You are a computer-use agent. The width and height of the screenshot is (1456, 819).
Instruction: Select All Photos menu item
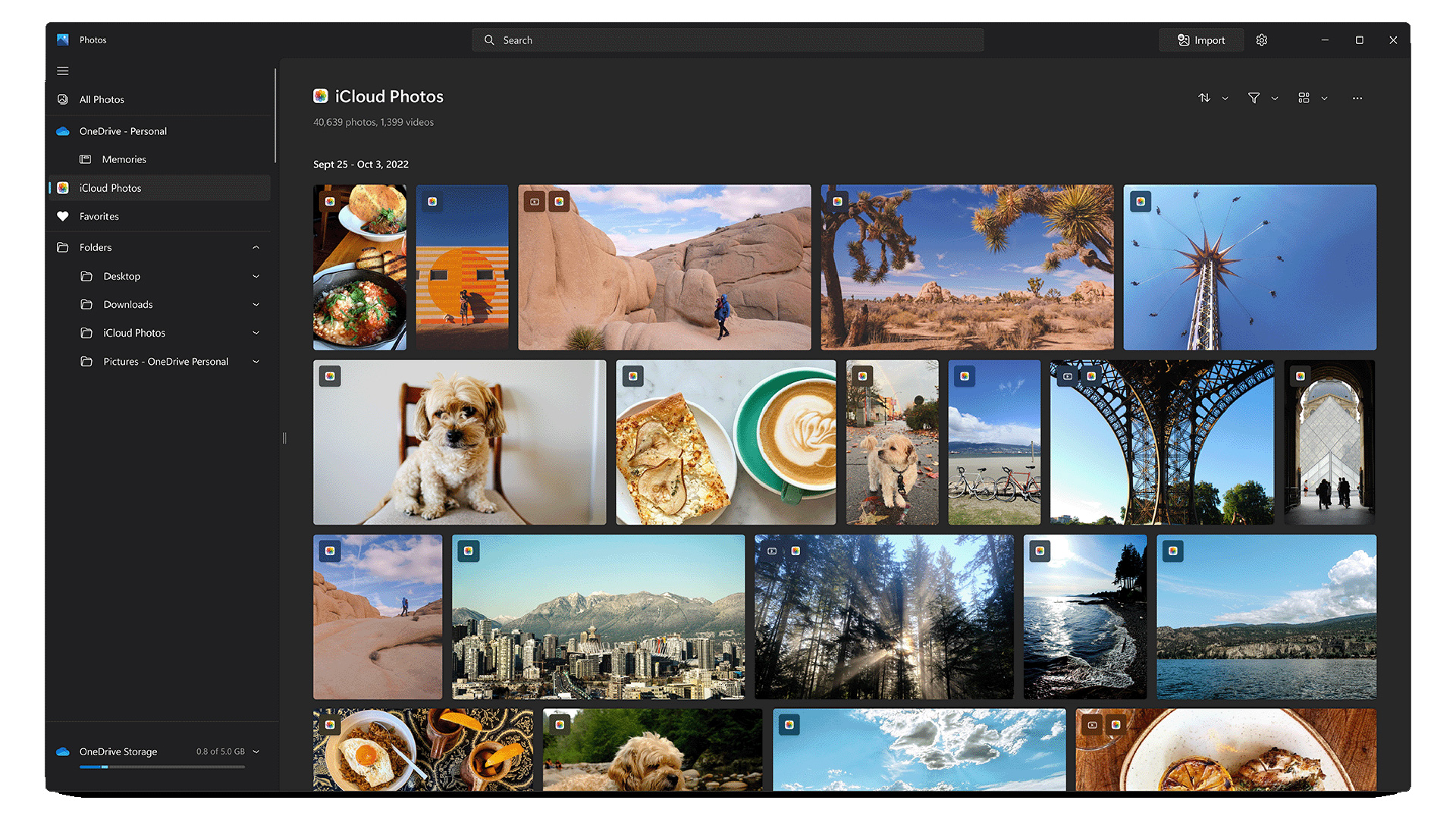click(102, 99)
